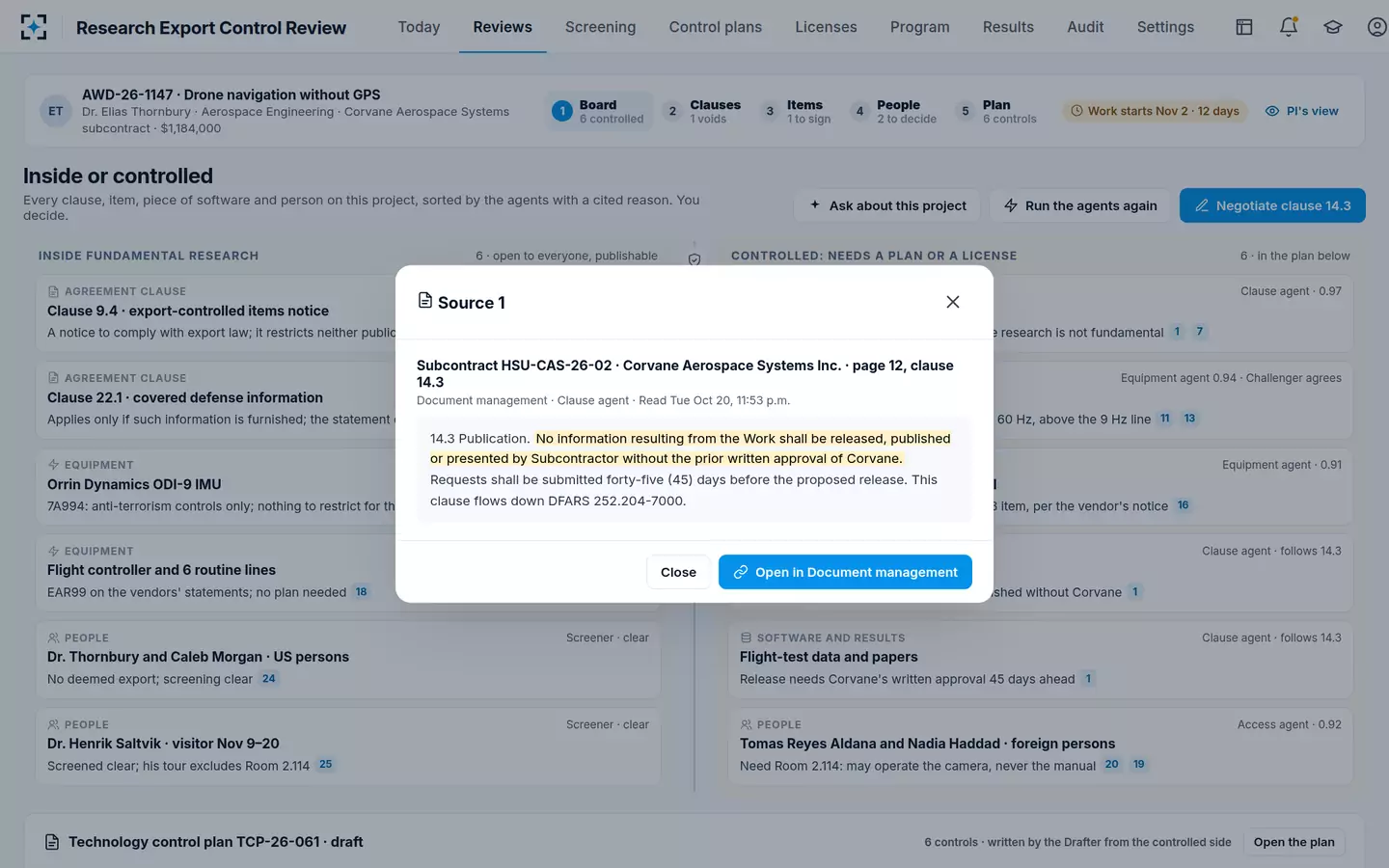The width and height of the screenshot is (1389, 868).
Task: Open in Document management
Action: (845, 572)
